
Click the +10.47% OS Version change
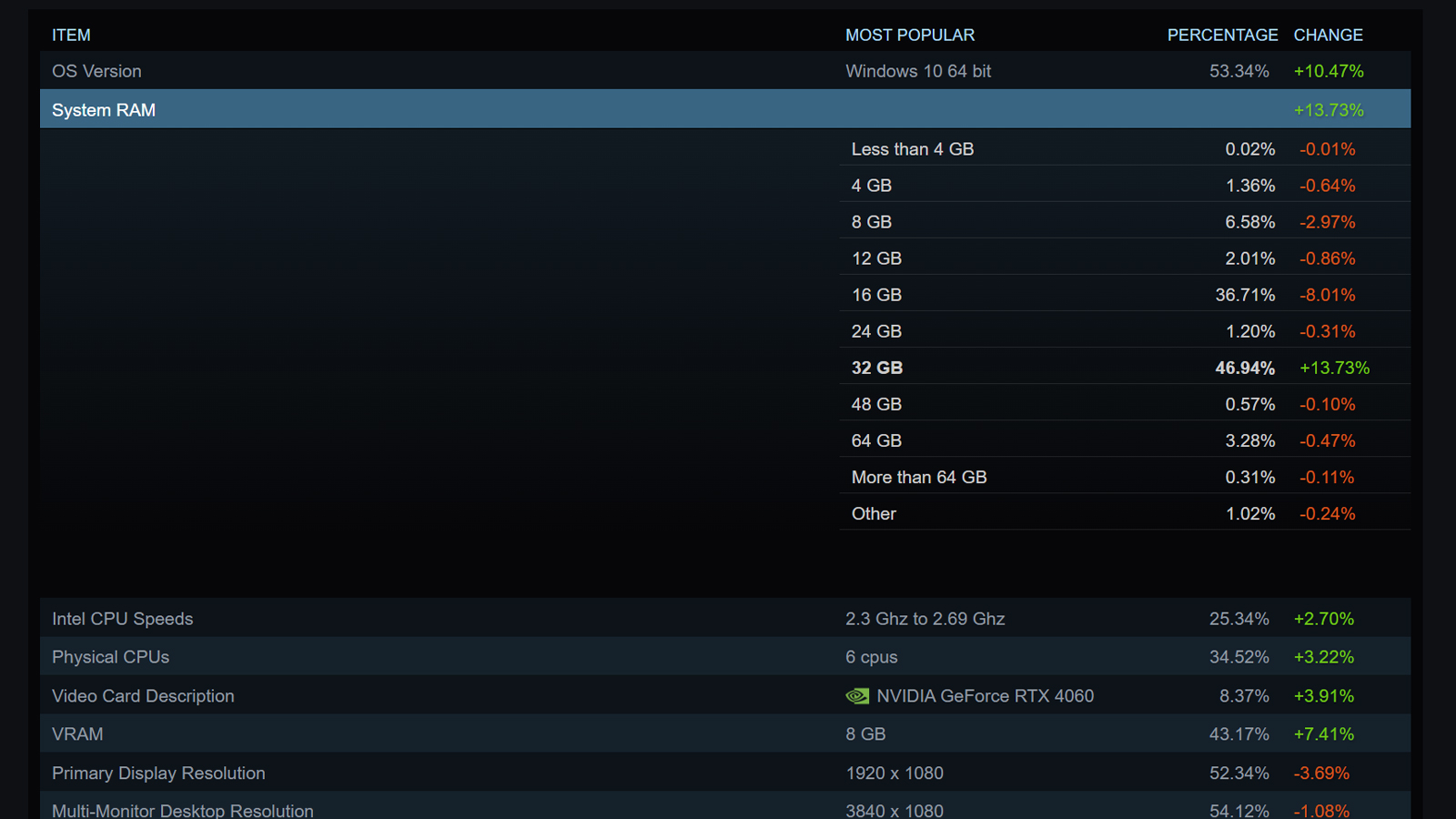[x=1329, y=71]
